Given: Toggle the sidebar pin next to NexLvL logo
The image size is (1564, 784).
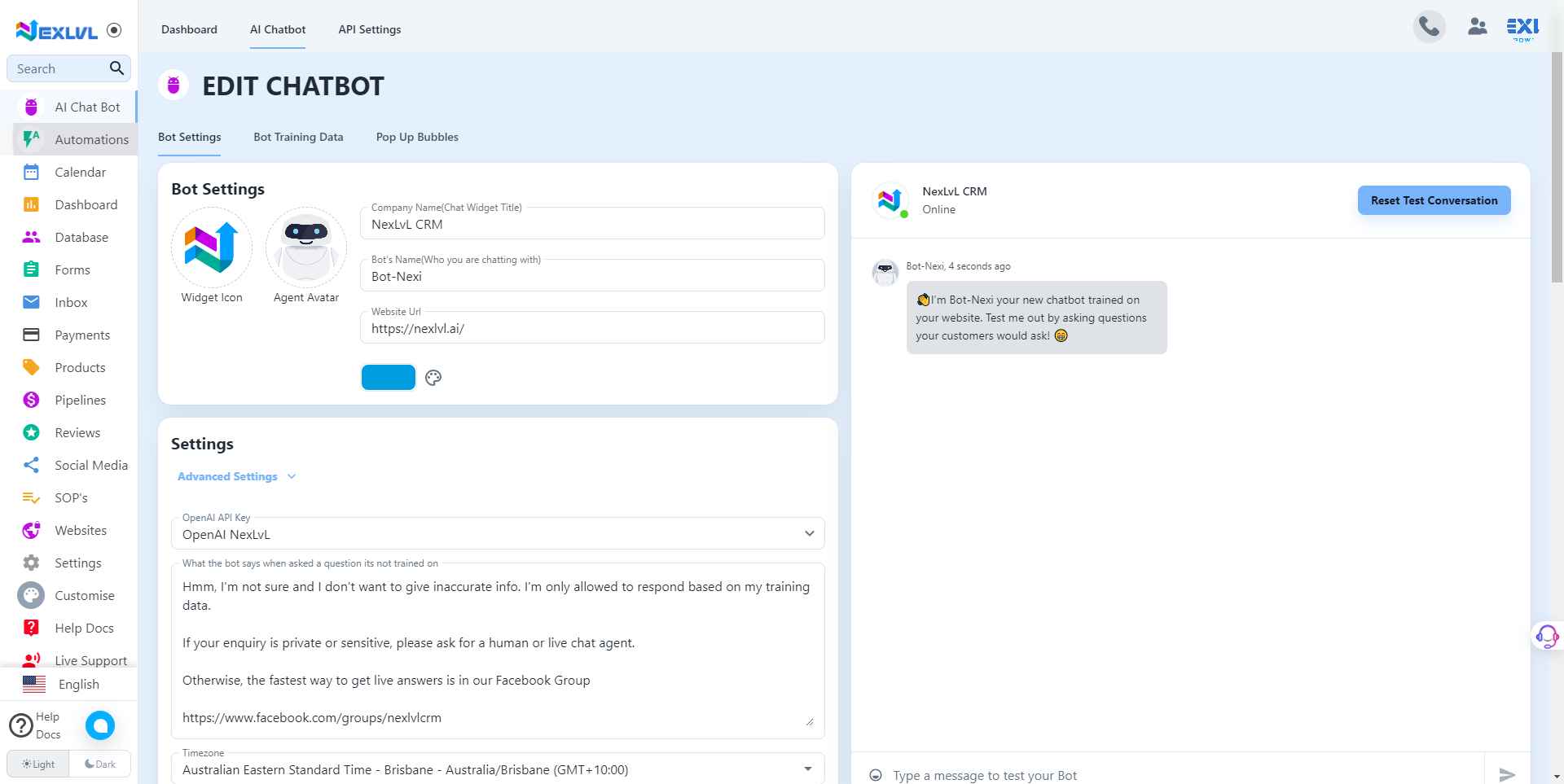Looking at the screenshot, I should [x=114, y=30].
